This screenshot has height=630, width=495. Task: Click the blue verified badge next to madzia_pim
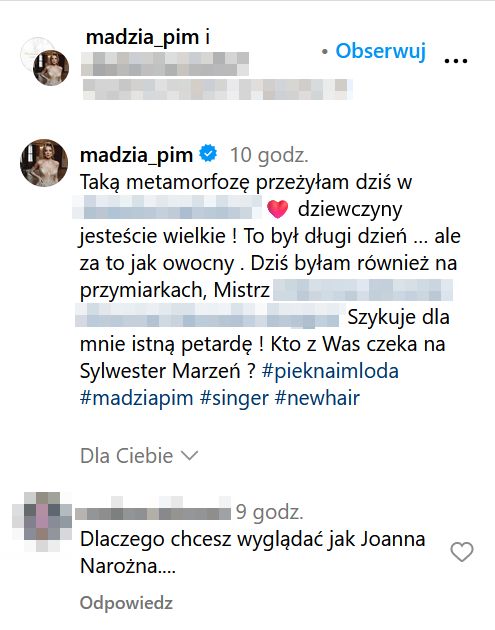tap(208, 154)
